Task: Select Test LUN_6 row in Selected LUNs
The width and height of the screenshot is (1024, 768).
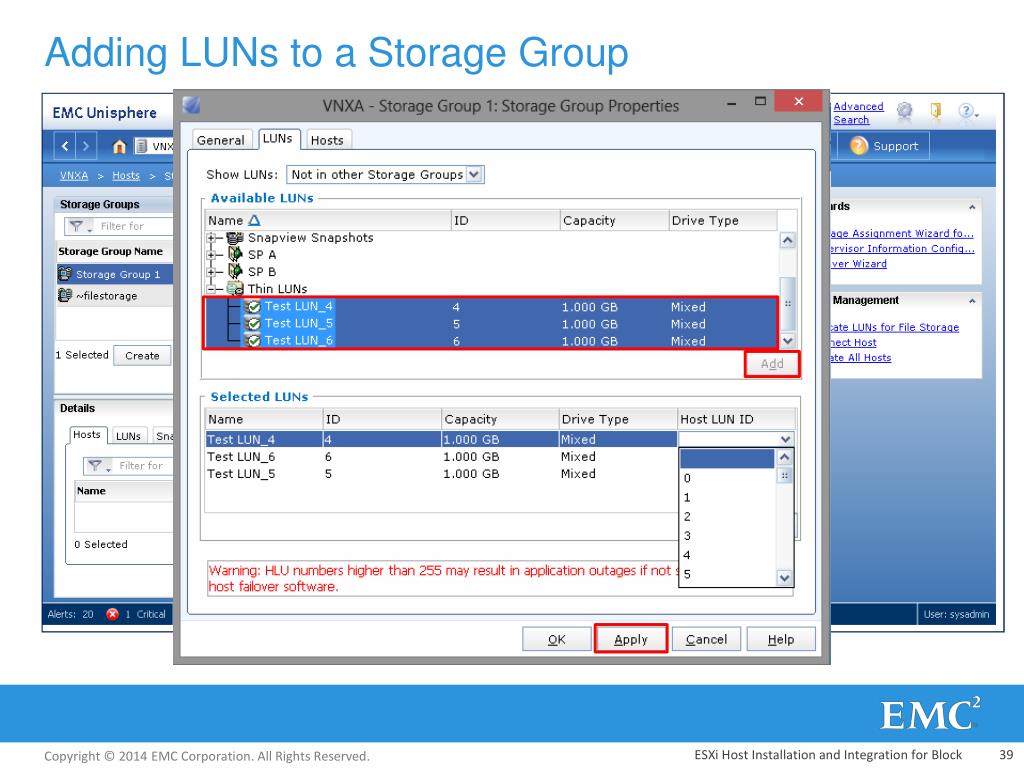Action: tap(441, 456)
